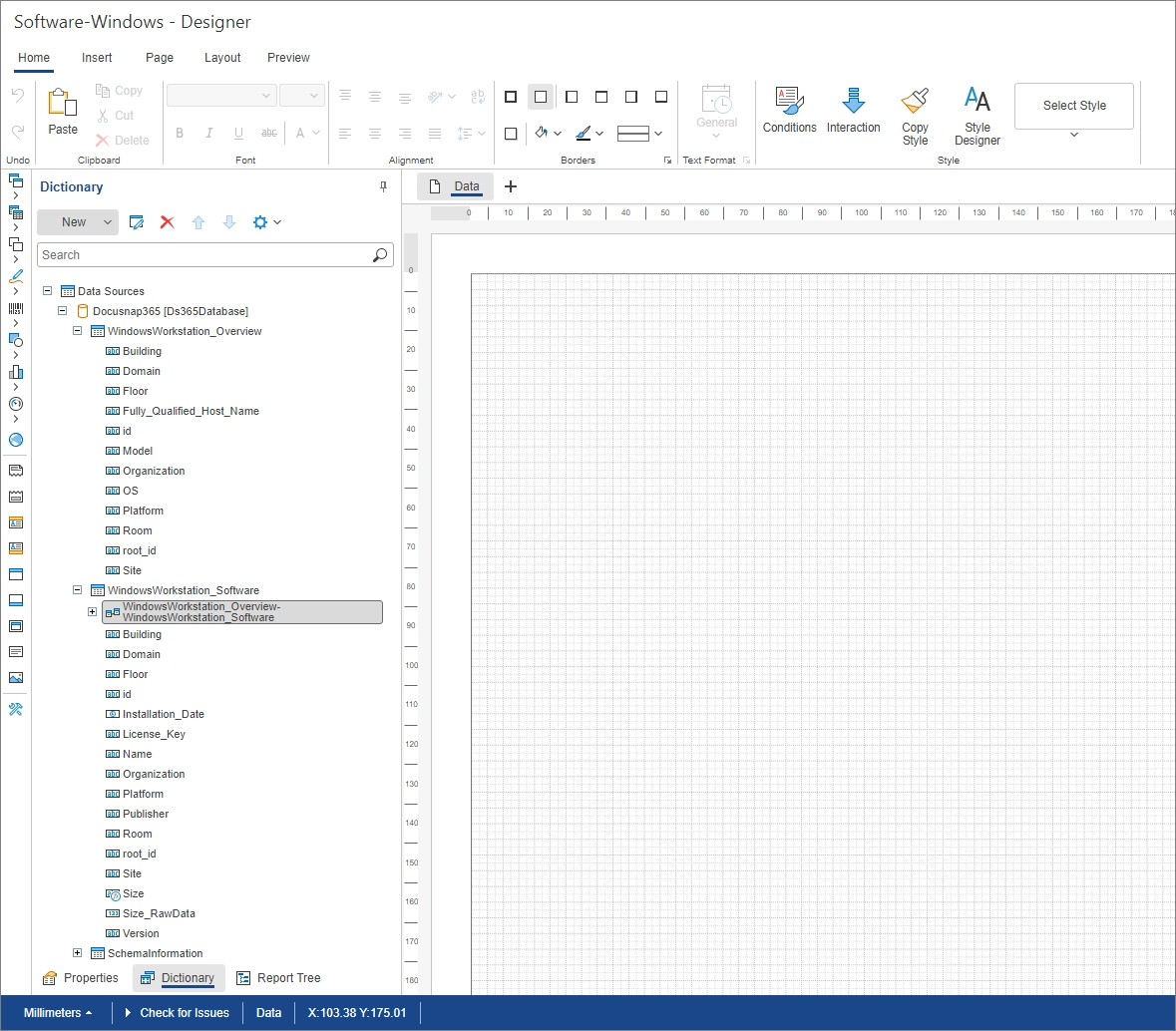The height and width of the screenshot is (1031, 1176).
Task: Select the Barcode tool in the toolbox
Action: click(15, 309)
